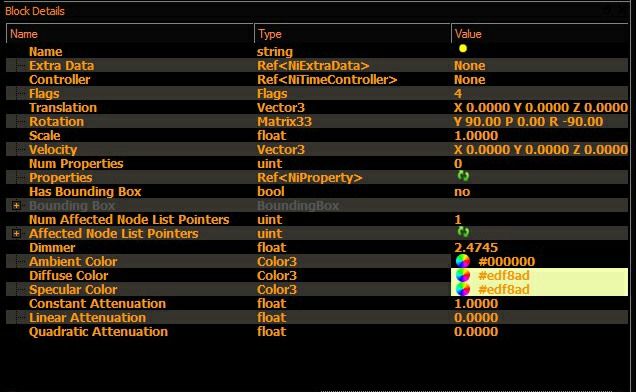Click the yellow dot icon in Name value
This screenshot has width=636, height=392.
pyautogui.click(x=463, y=49)
